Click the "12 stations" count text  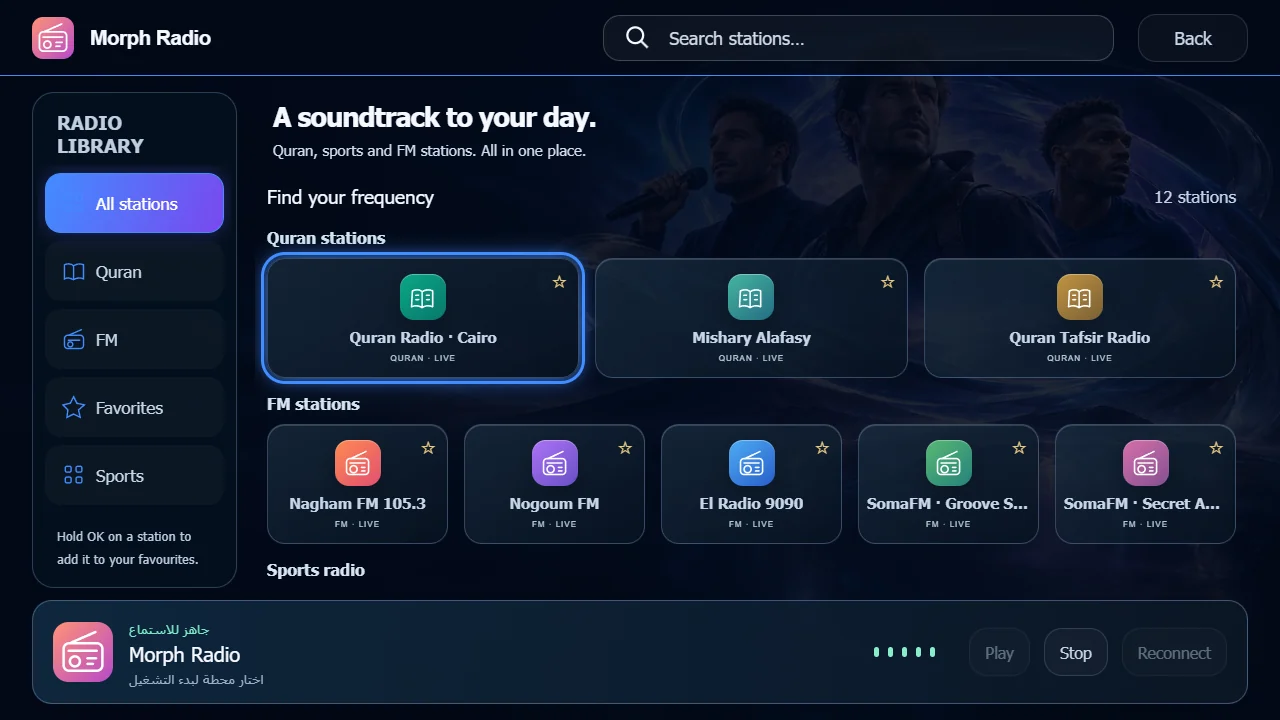tap(1195, 197)
